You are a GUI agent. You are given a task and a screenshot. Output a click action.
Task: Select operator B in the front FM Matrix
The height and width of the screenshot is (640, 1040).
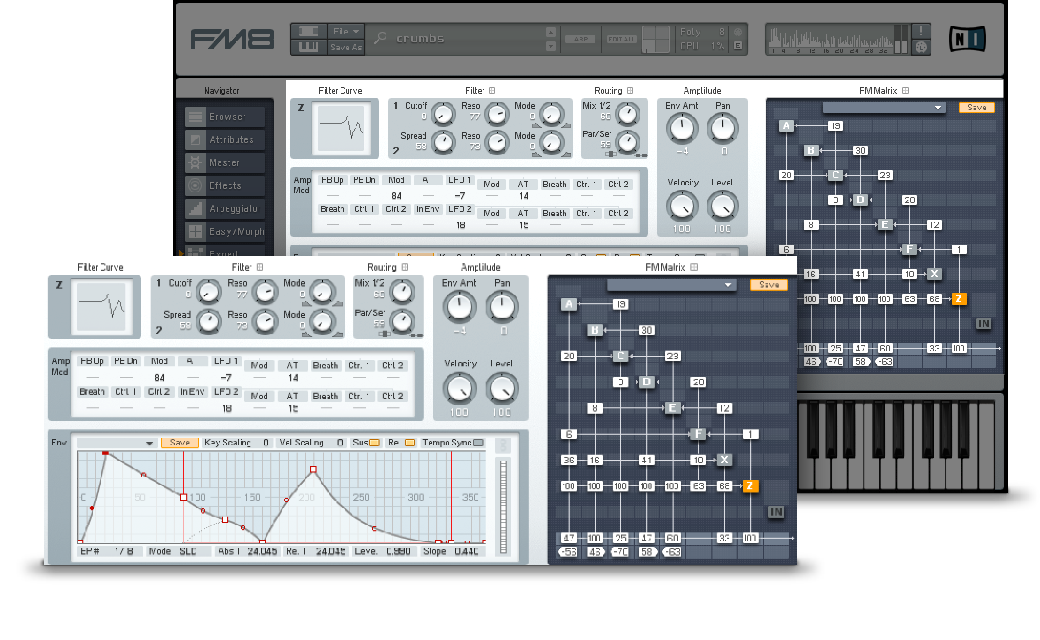[595, 330]
